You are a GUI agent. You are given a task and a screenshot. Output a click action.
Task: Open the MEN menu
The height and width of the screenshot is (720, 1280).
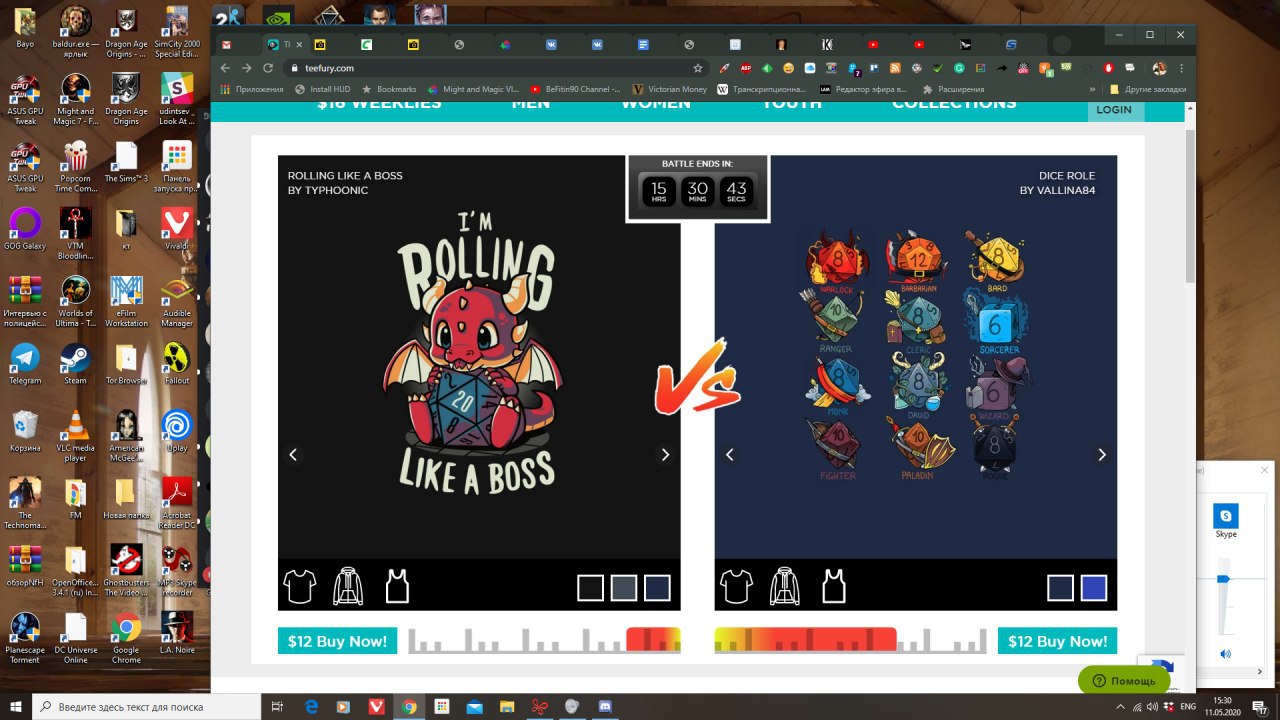coord(531,103)
